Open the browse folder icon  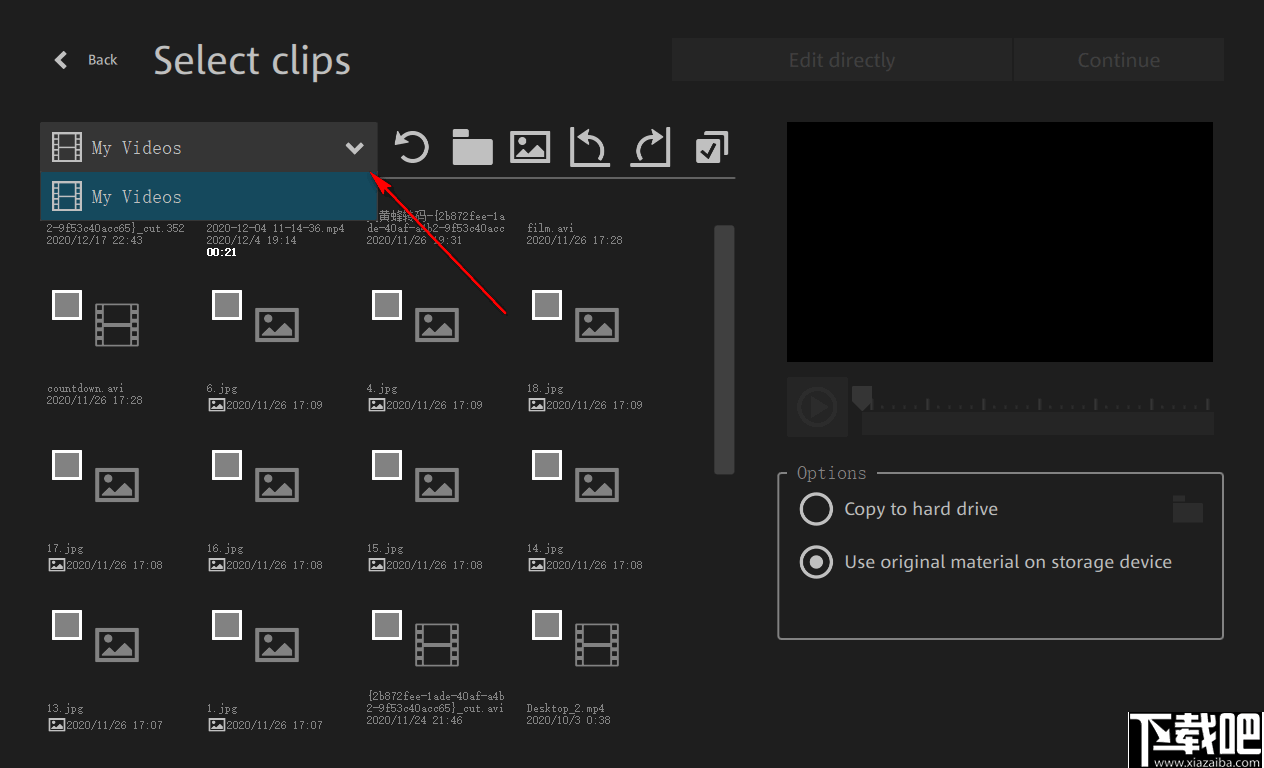tap(471, 147)
